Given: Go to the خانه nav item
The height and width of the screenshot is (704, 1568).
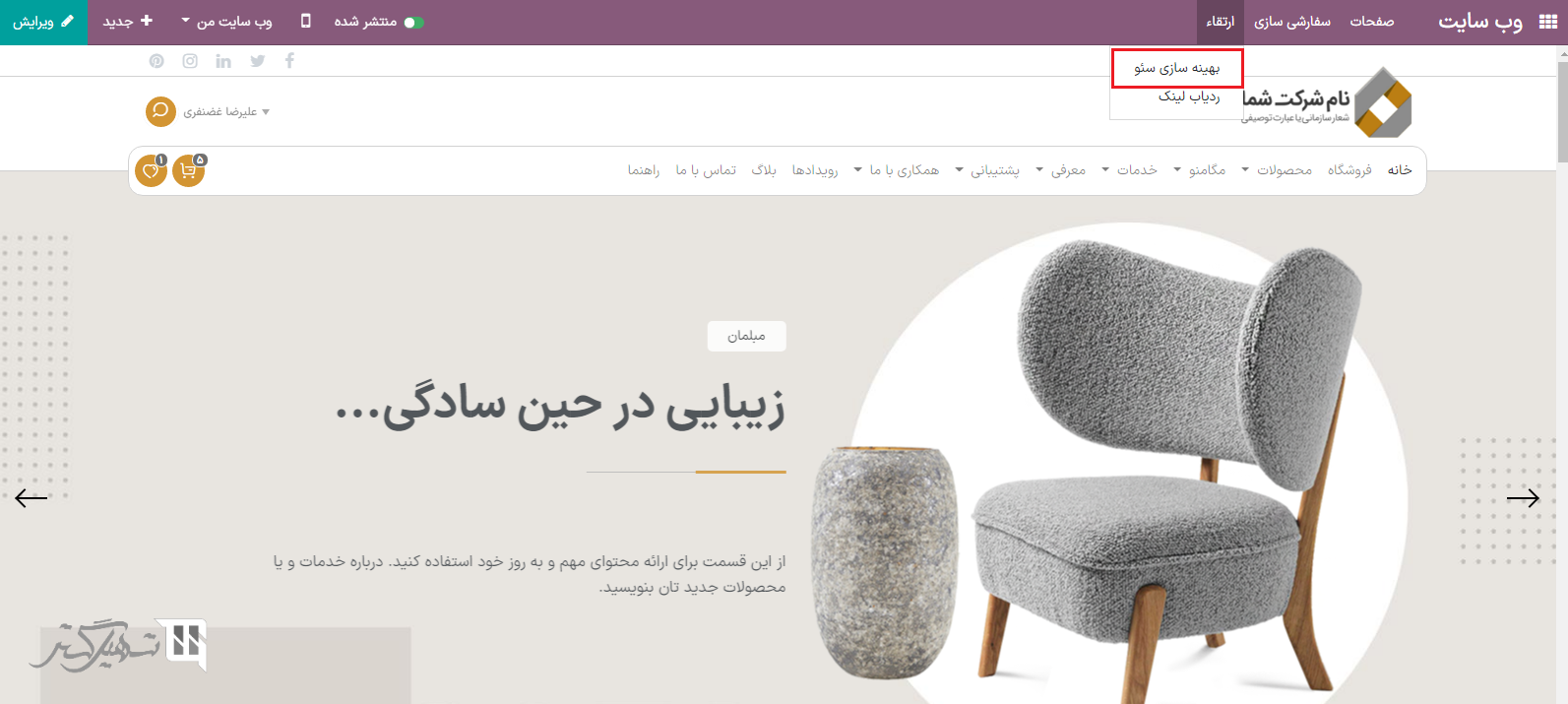Looking at the screenshot, I should [1400, 170].
